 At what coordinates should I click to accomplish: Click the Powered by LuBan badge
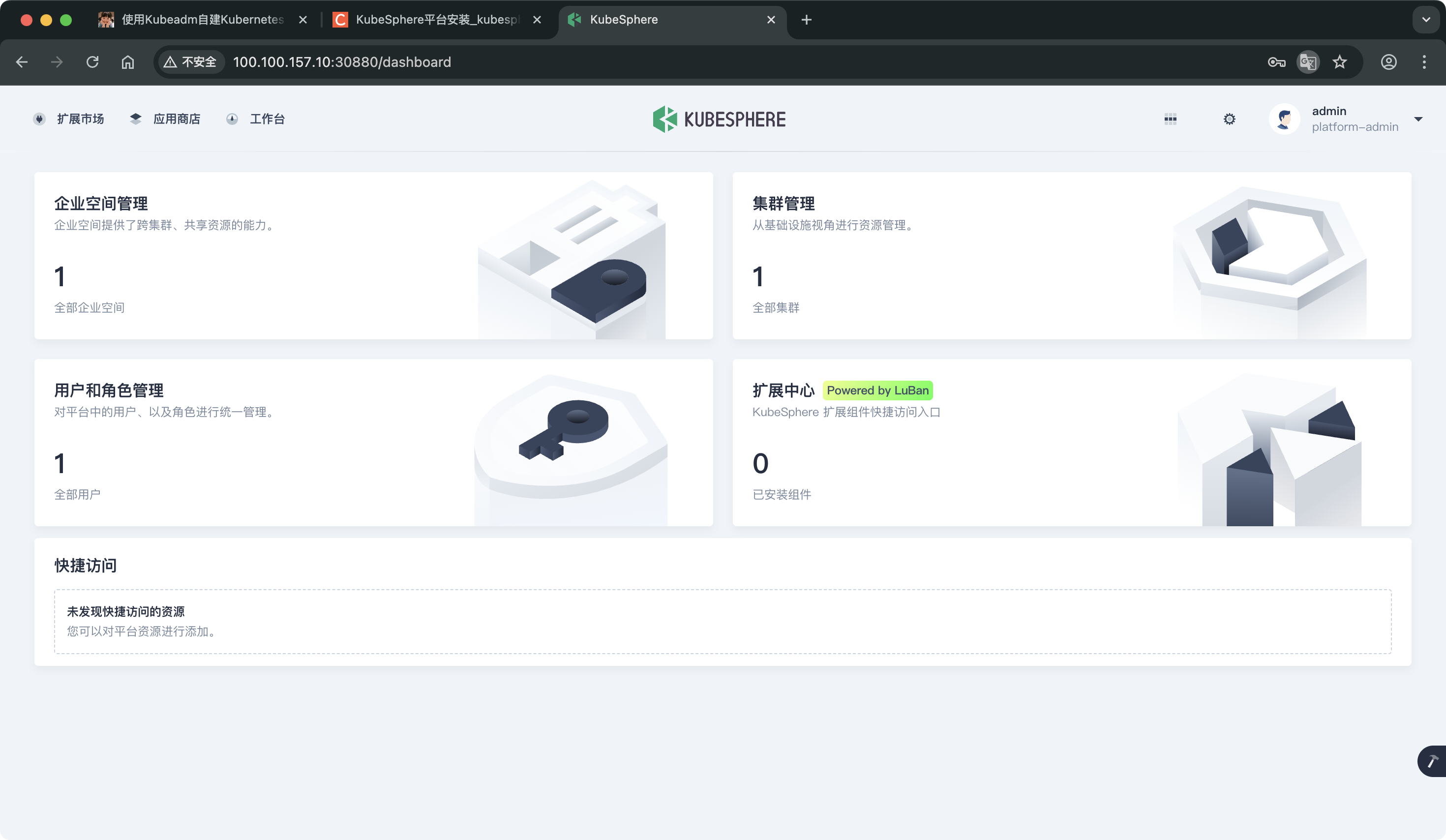(877, 390)
